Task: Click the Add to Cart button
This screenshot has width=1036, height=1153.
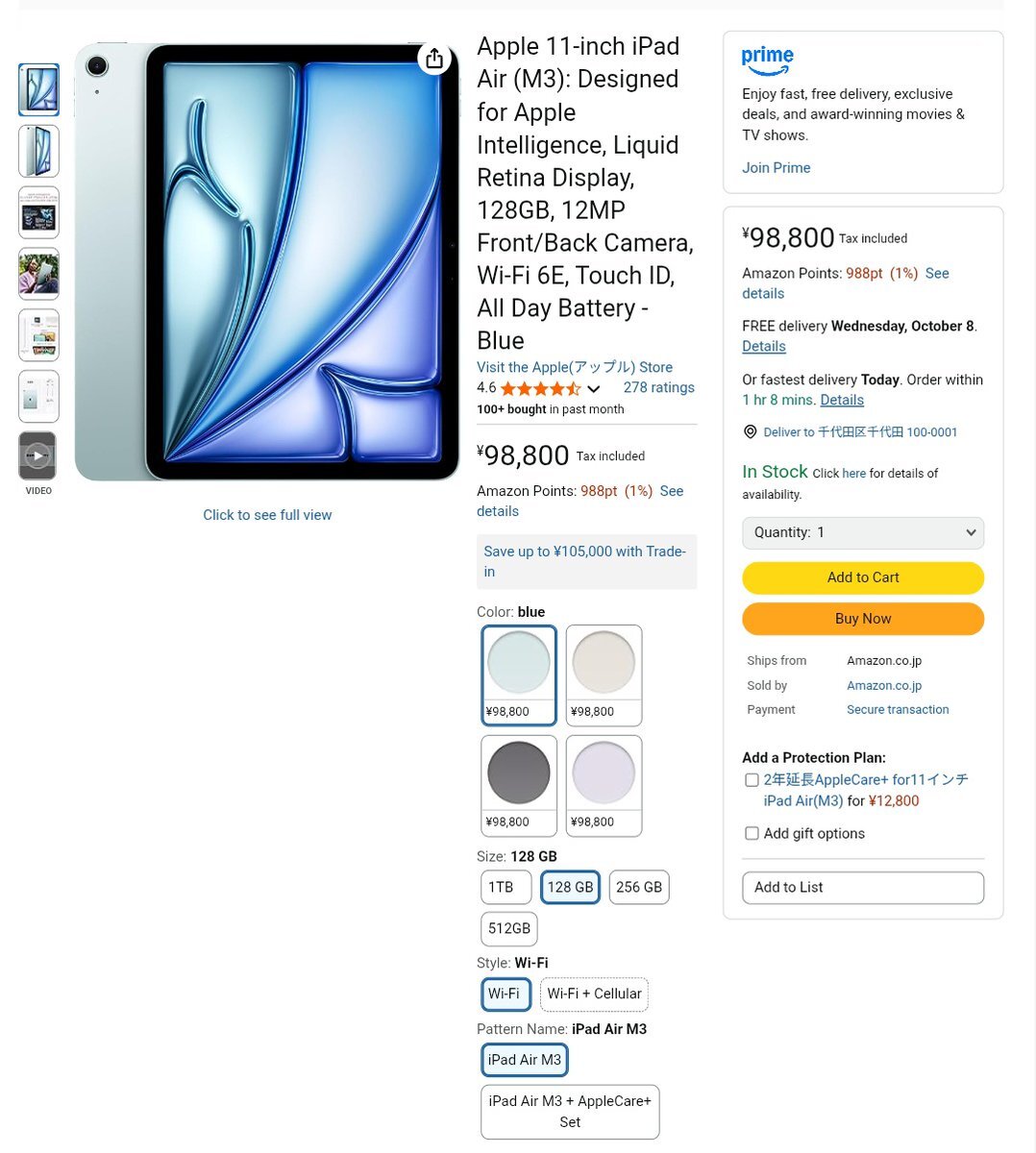Action: [863, 577]
